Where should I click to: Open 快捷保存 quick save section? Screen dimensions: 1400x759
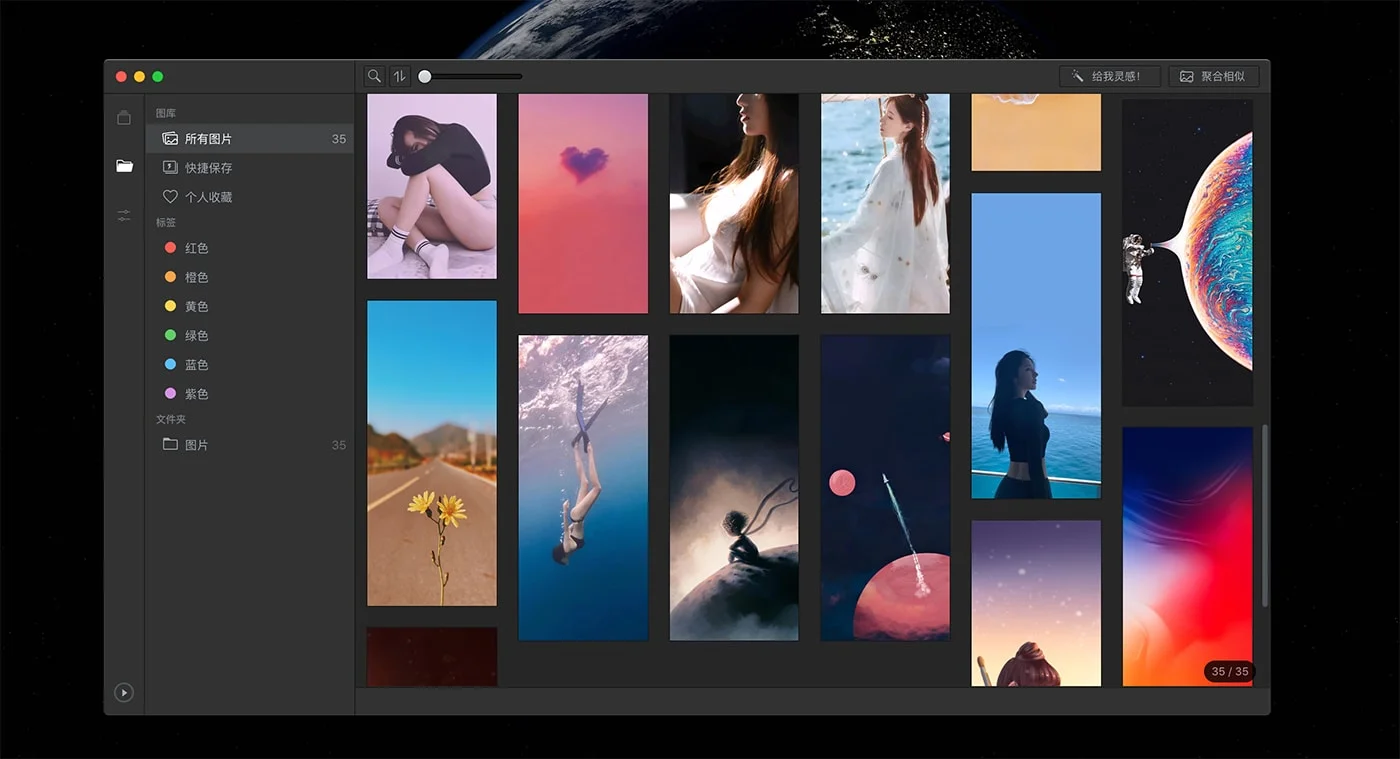pos(208,168)
